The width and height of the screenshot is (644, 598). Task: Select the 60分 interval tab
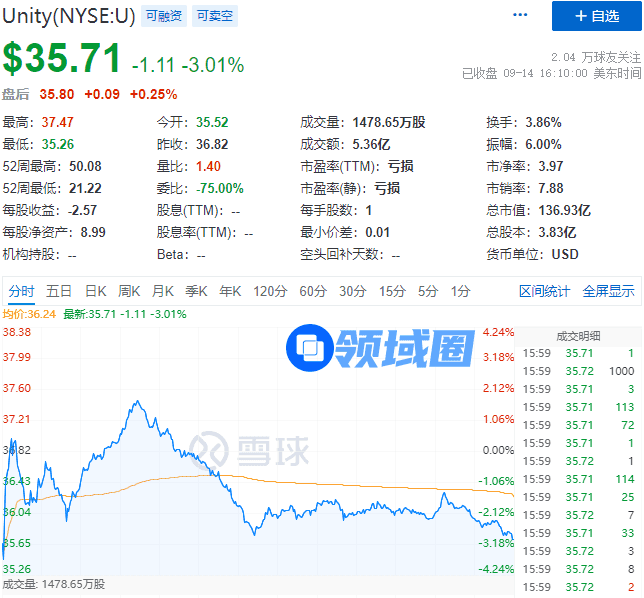tap(313, 291)
